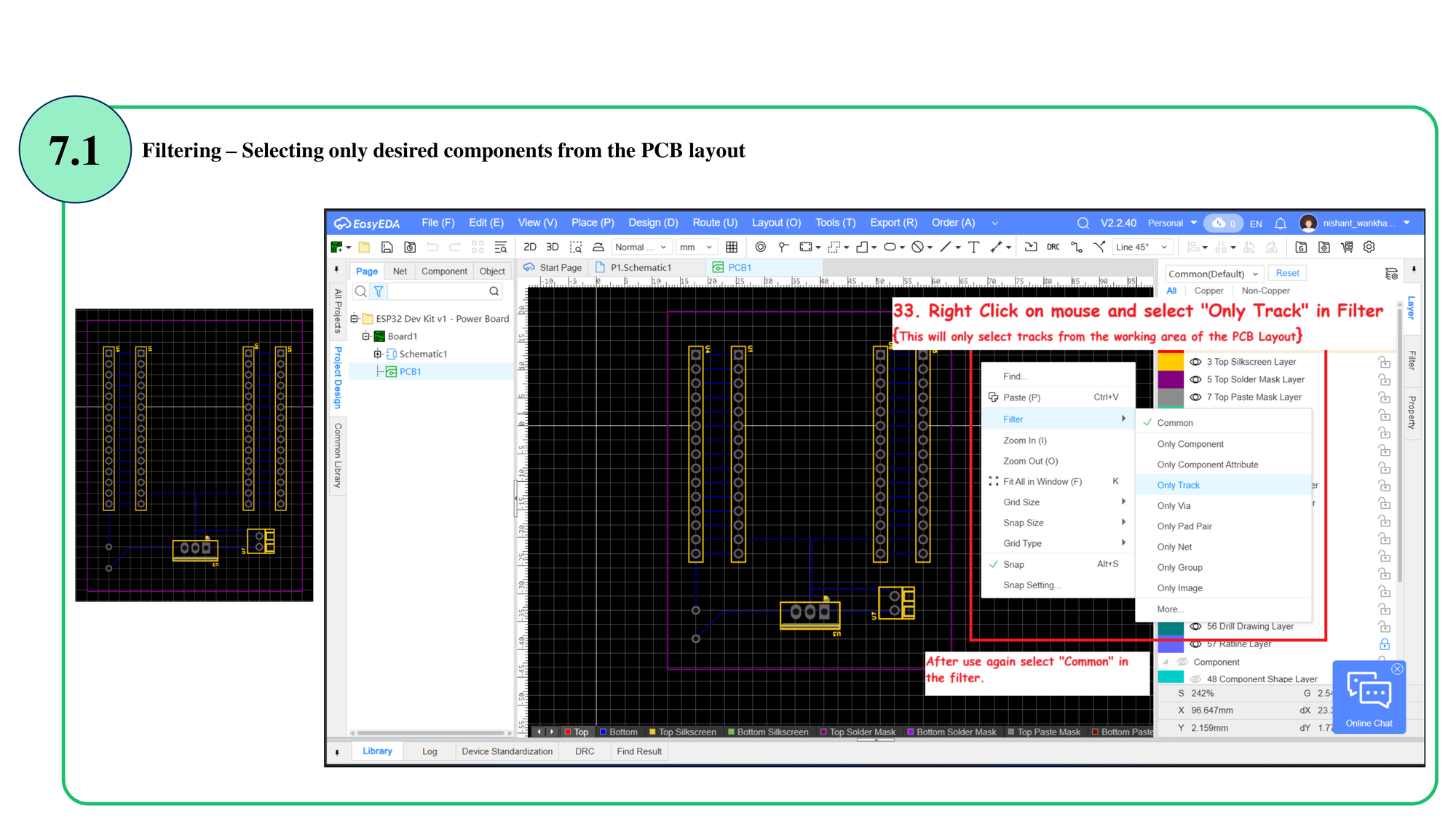
Task: Click the project search input field
Action: 438,291
